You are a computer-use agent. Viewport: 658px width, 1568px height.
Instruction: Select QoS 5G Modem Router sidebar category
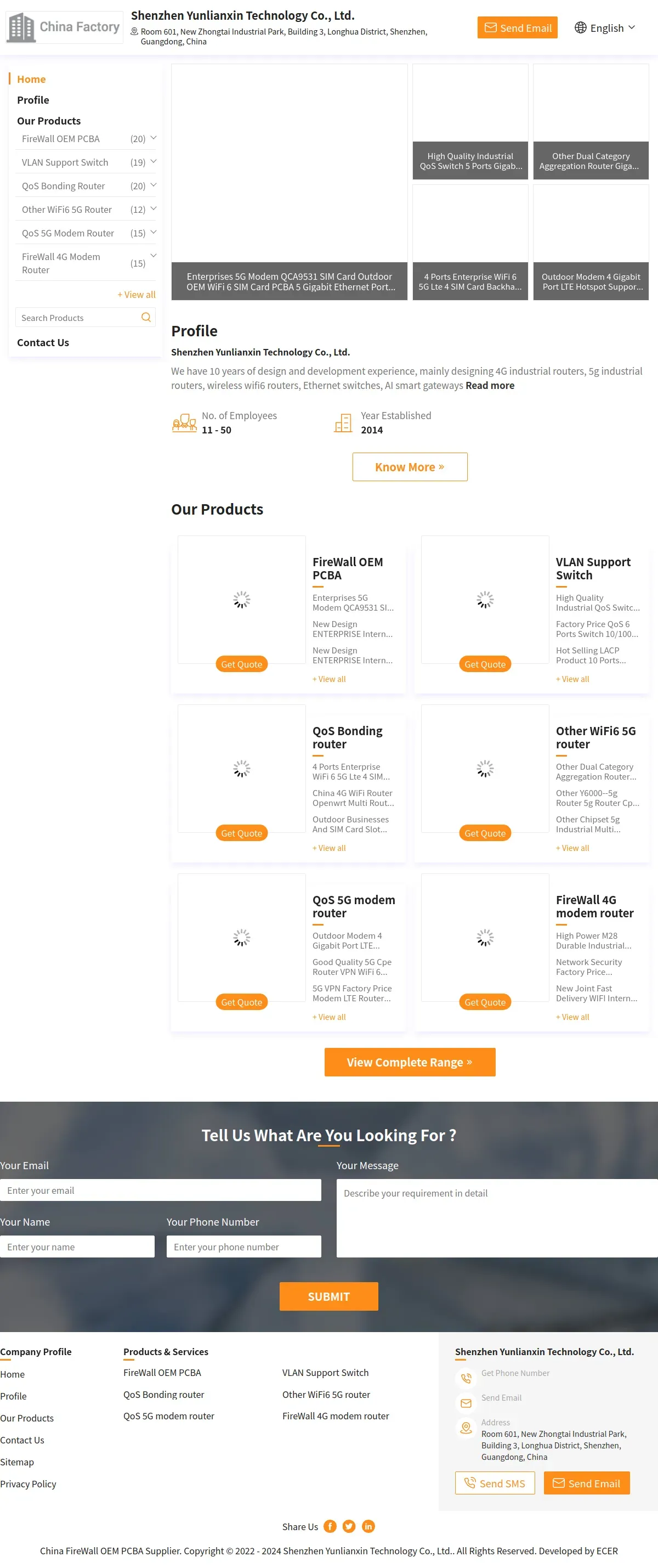(x=68, y=233)
